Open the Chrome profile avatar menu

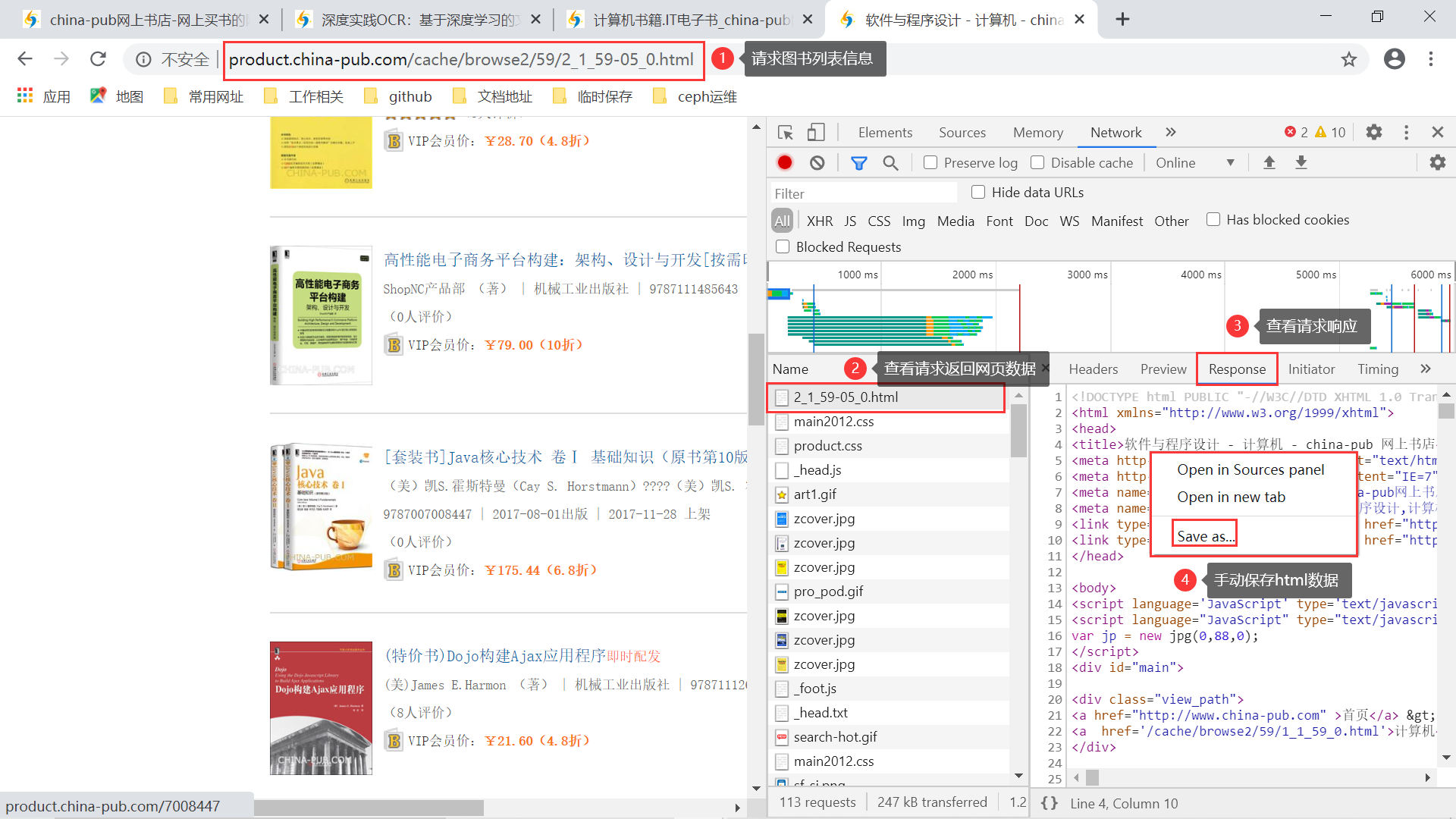click(x=1394, y=59)
